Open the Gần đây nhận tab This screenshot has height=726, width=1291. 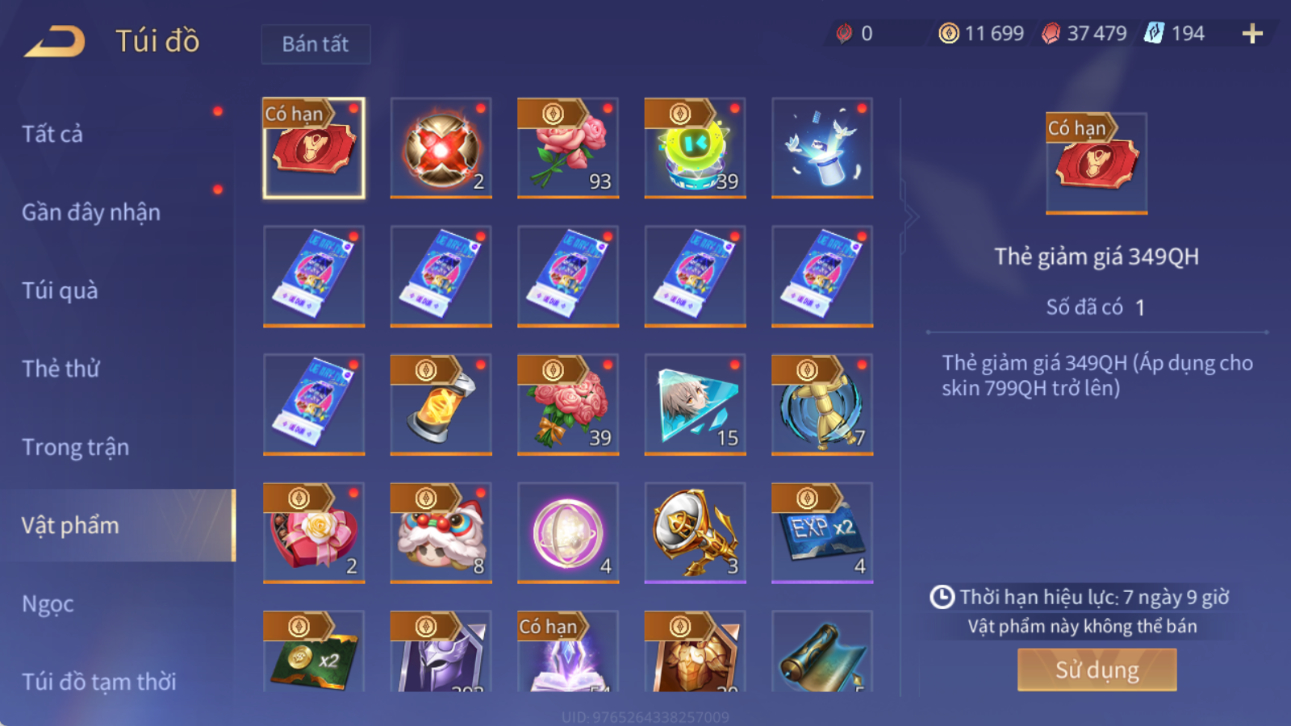point(91,212)
